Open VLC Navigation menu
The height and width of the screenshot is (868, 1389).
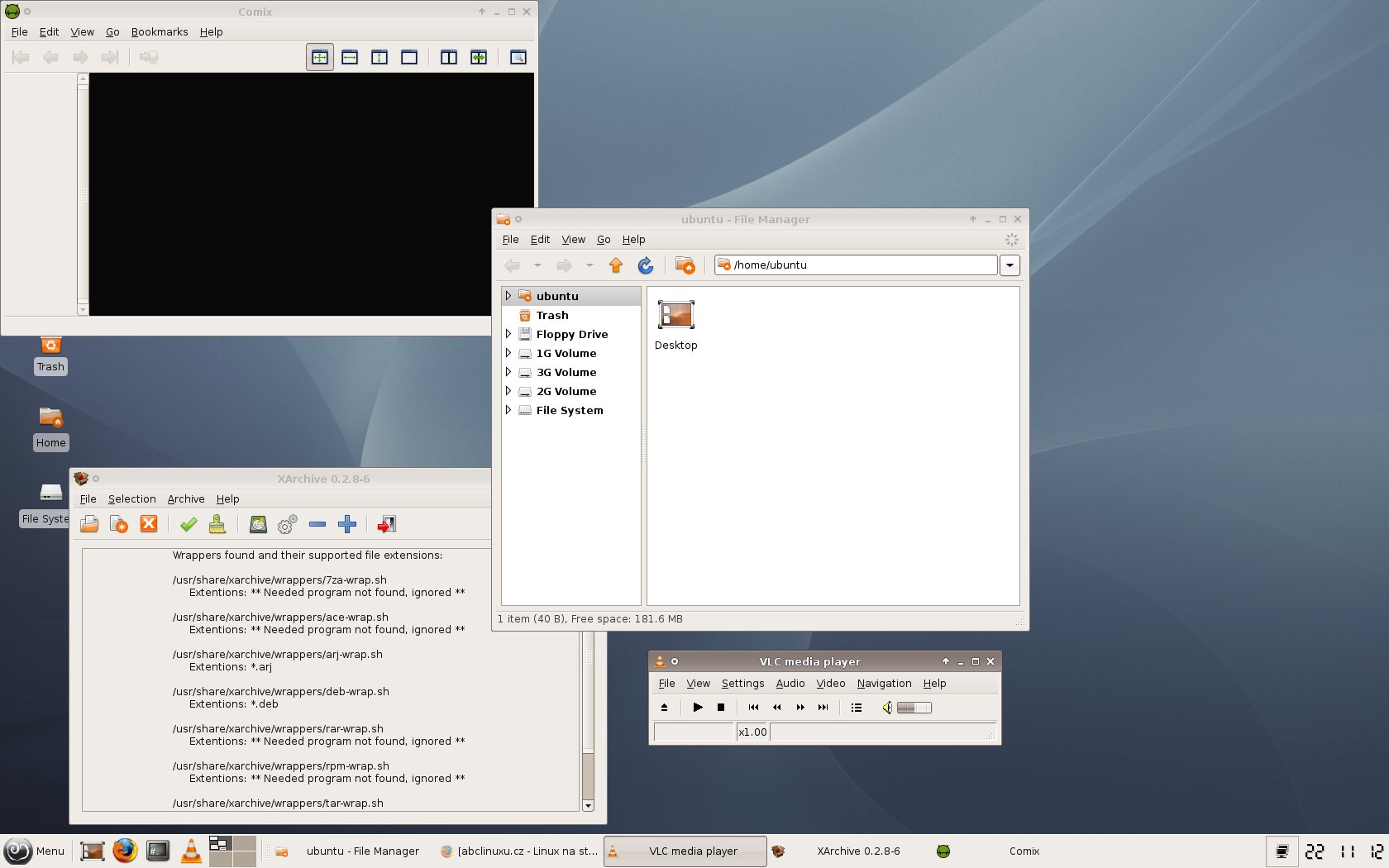click(x=884, y=684)
